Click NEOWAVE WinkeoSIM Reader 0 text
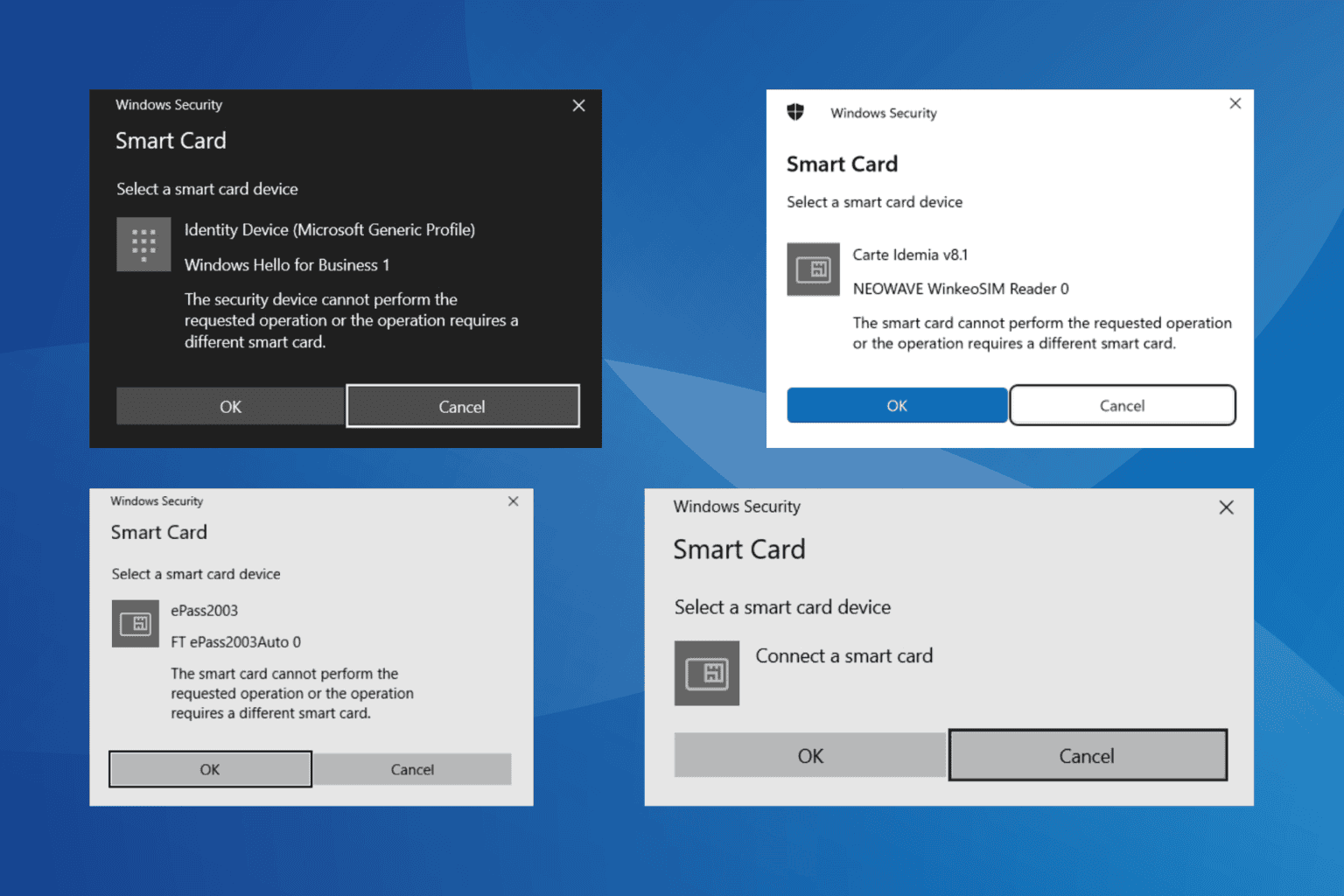The height and width of the screenshot is (896, 1344). (x=961, y=289)
